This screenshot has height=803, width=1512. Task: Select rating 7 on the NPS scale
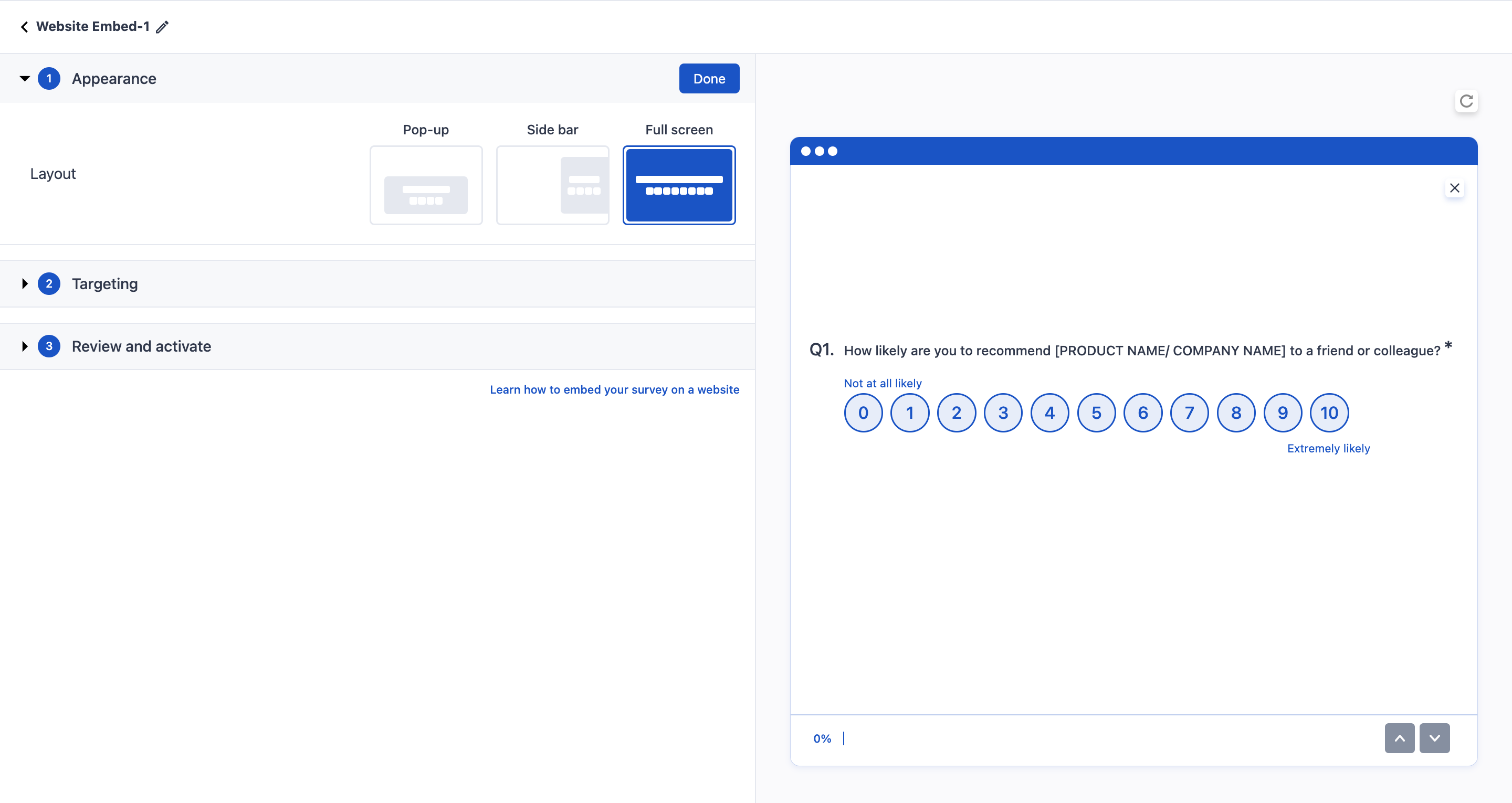1190,413
